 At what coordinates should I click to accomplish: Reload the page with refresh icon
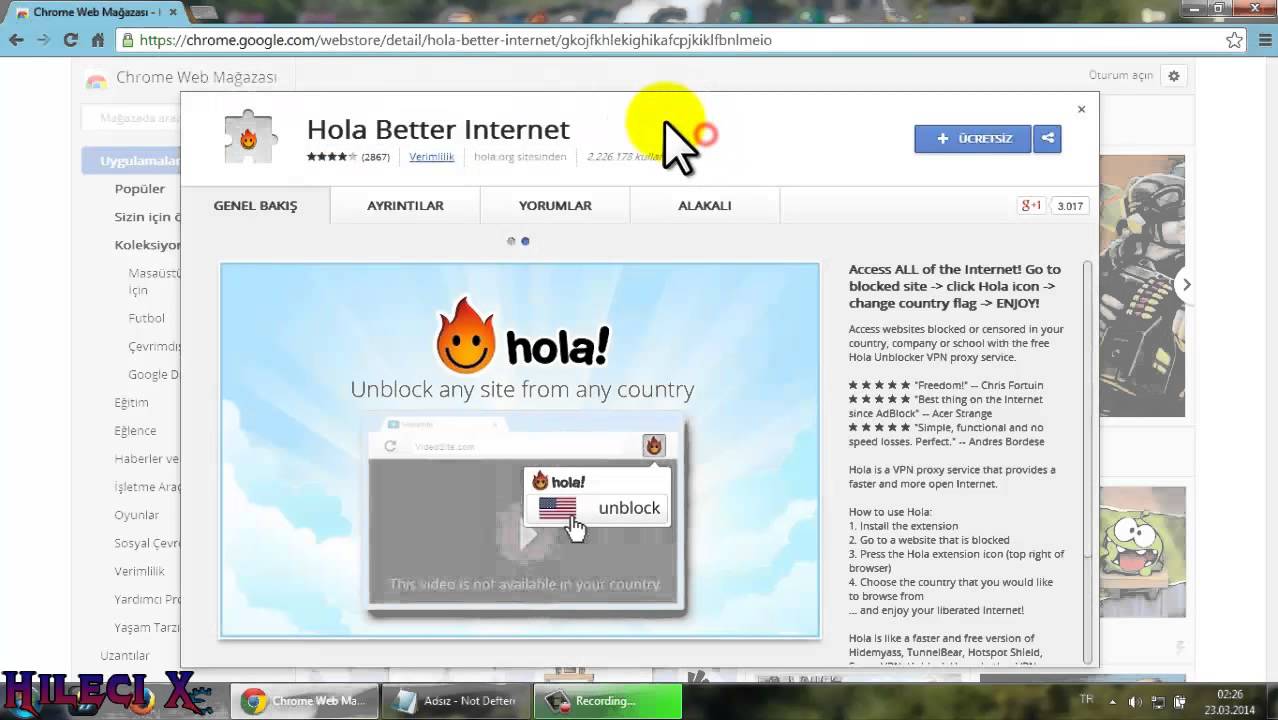coord(70,40)
